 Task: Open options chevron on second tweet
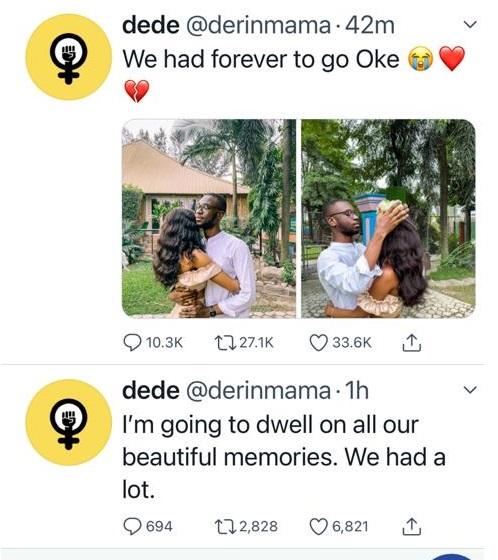tap(470, 390)
